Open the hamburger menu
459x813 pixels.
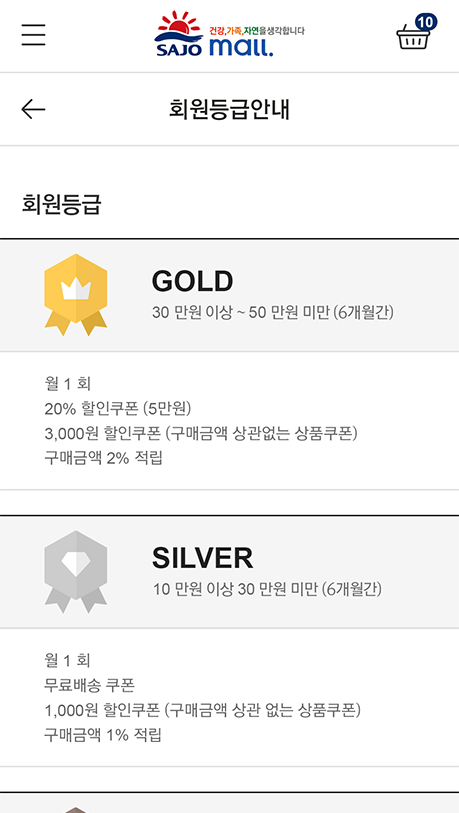(x=33, y=35)
